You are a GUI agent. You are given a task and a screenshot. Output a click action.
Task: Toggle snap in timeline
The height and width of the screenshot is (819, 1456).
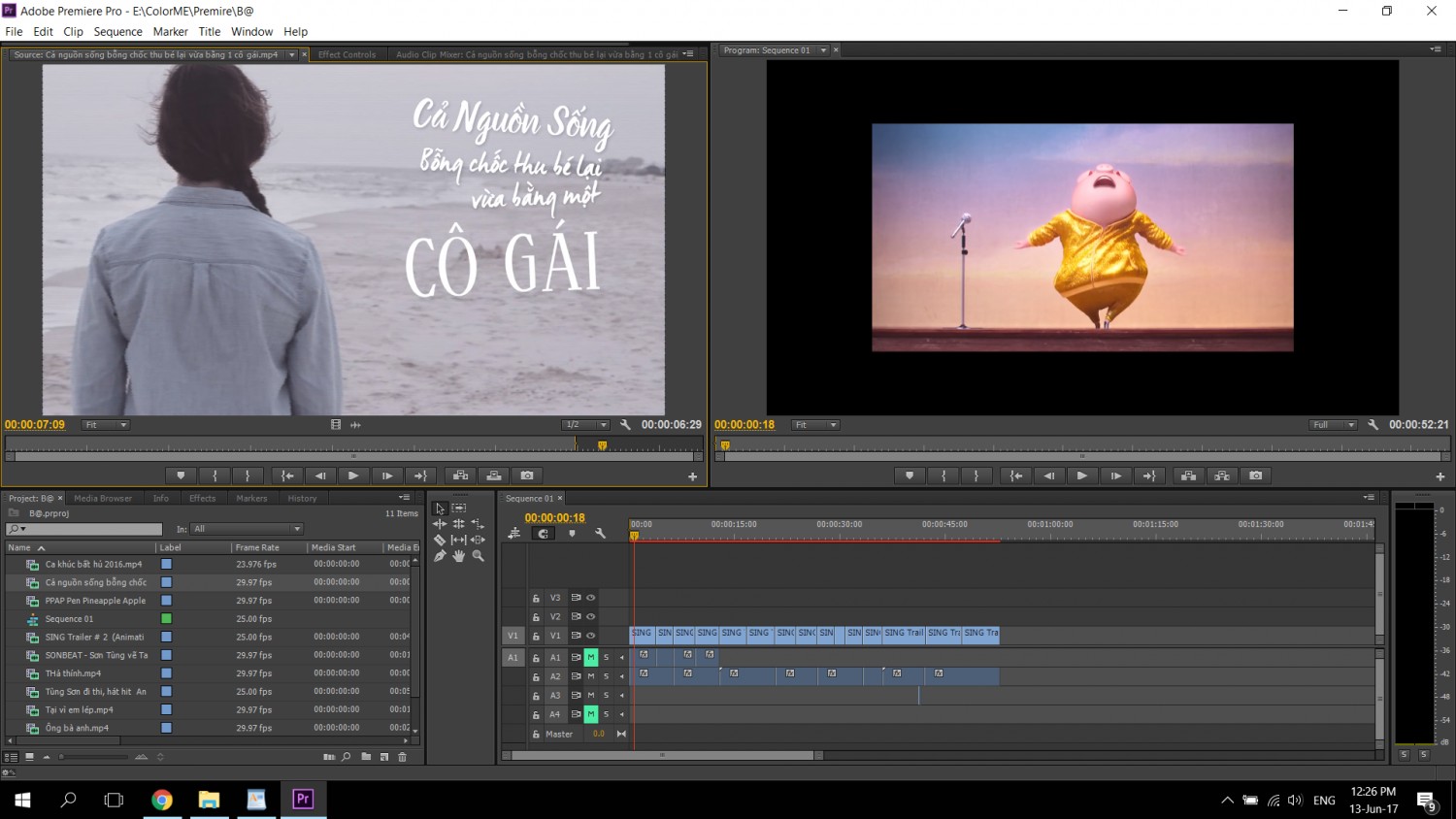pyautogui.click(x=544, y=534)
